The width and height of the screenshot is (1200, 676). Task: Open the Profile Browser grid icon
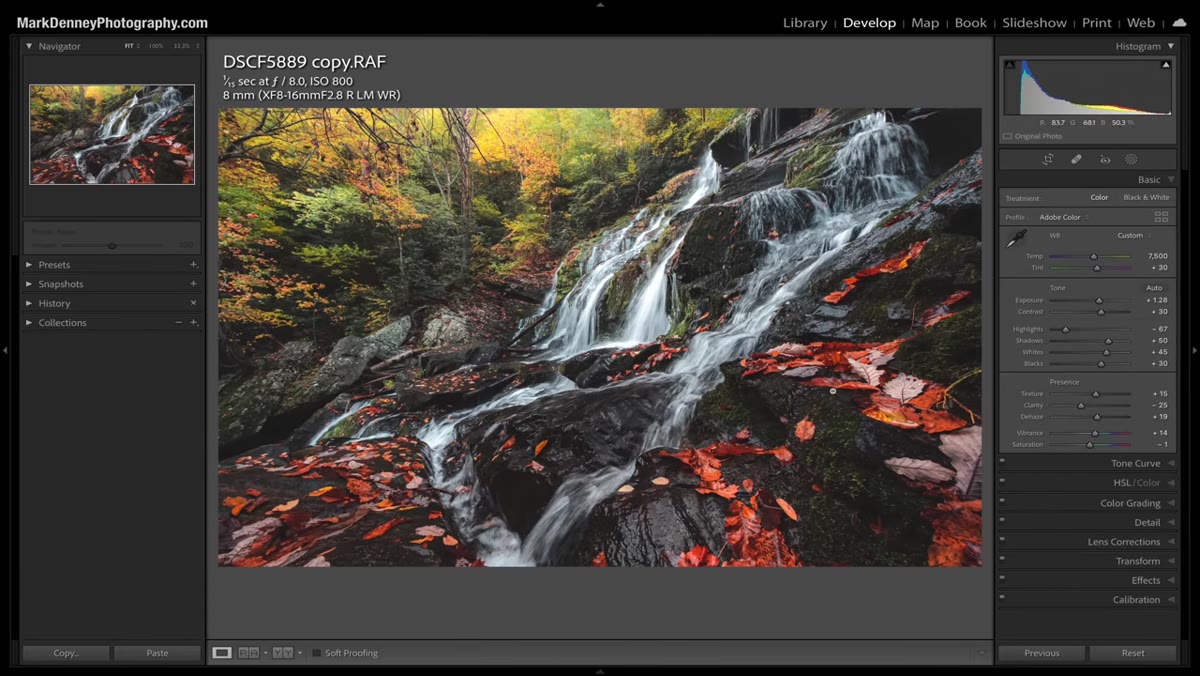point(1161,216)
